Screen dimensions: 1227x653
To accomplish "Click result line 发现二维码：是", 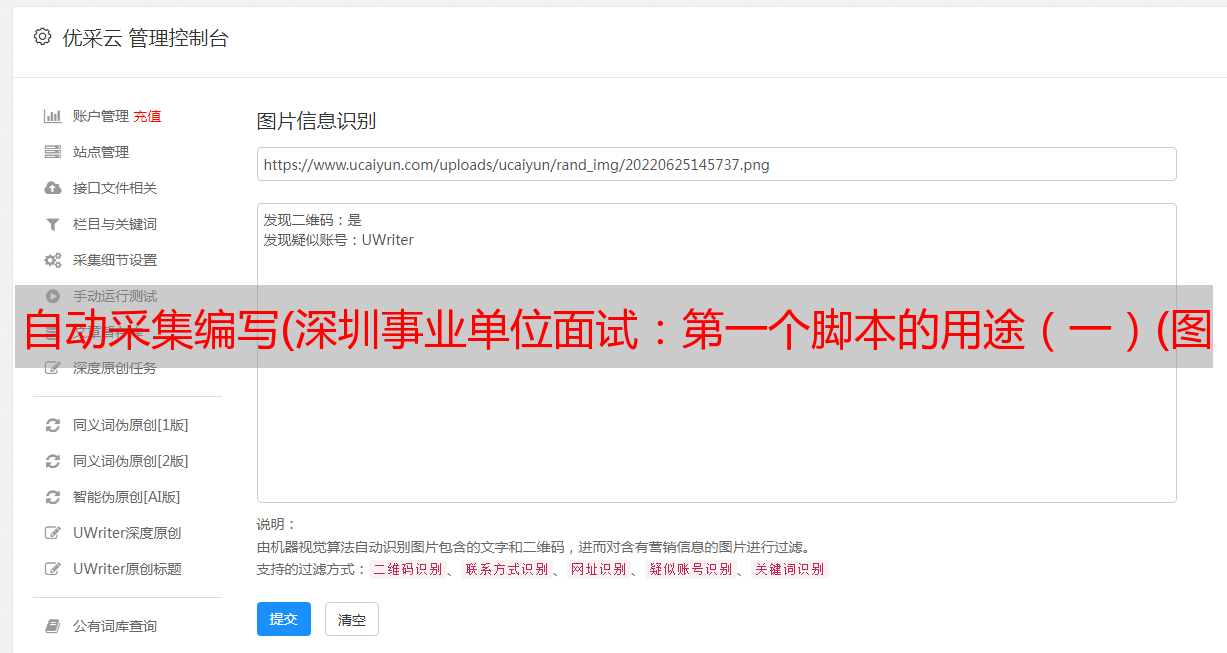I will (x=313, y=220).
